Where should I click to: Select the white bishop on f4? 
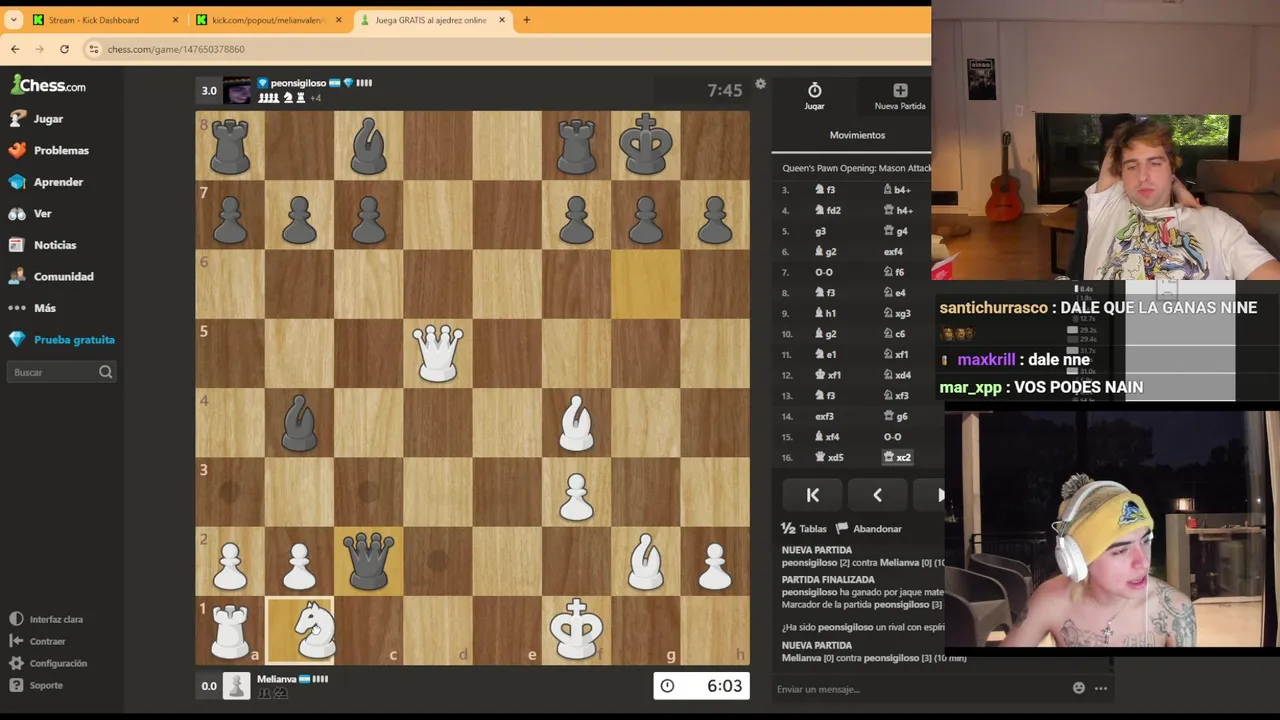576,422
